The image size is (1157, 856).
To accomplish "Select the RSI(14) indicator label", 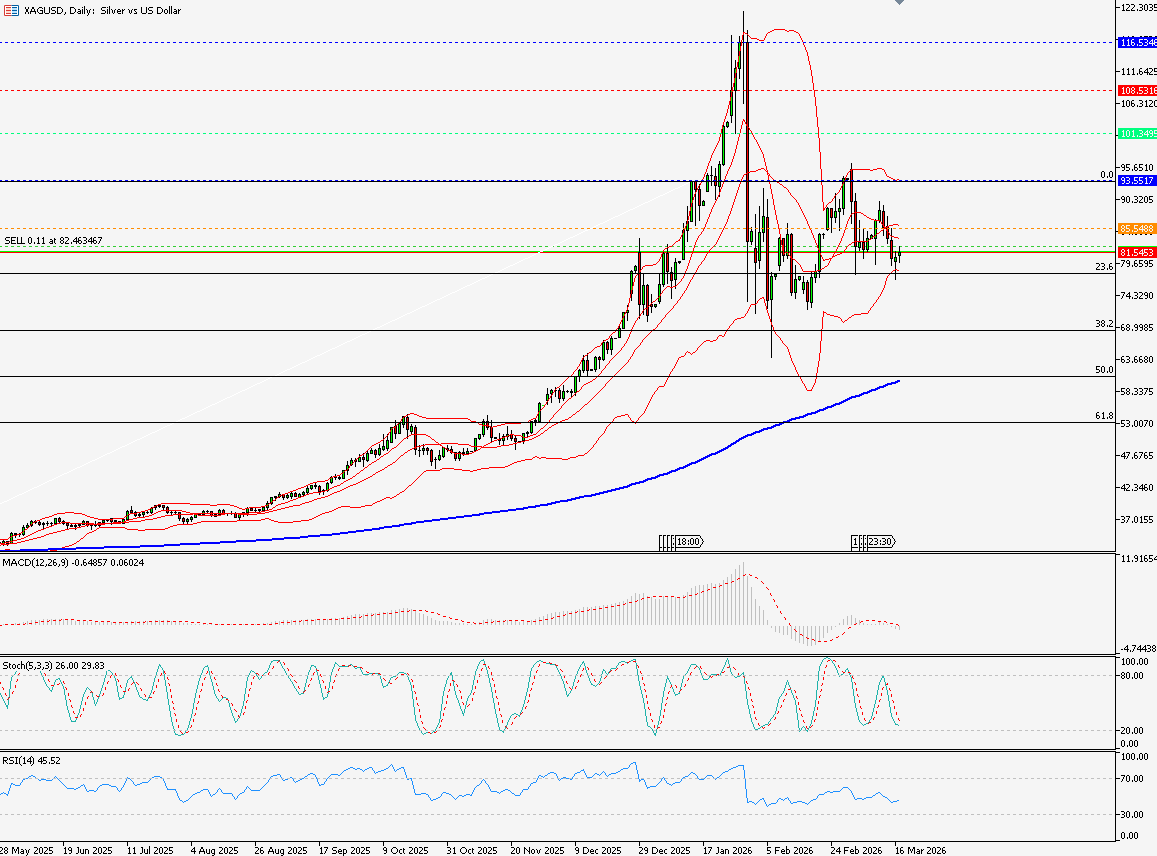I will (30, 760).
